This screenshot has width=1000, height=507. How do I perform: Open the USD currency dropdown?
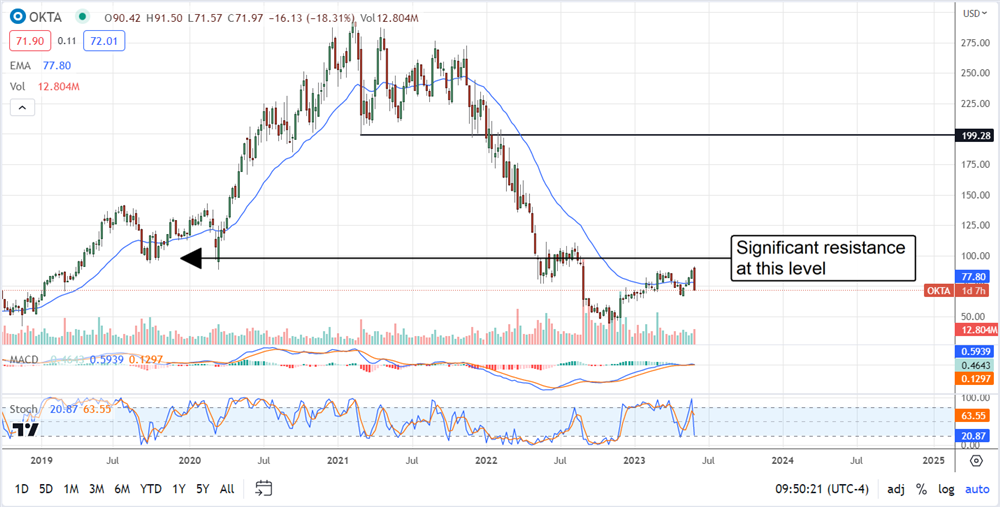tap(976, 13)
